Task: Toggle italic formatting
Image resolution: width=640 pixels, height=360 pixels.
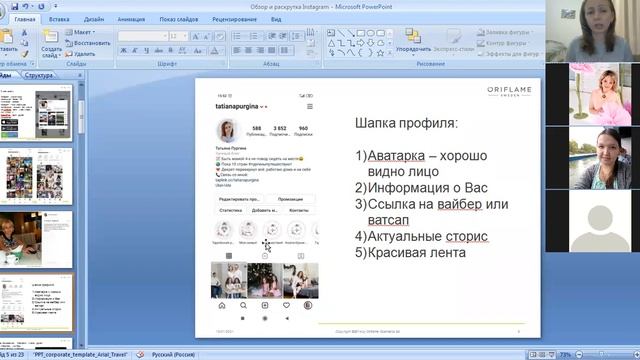Action: pos(135,51)
